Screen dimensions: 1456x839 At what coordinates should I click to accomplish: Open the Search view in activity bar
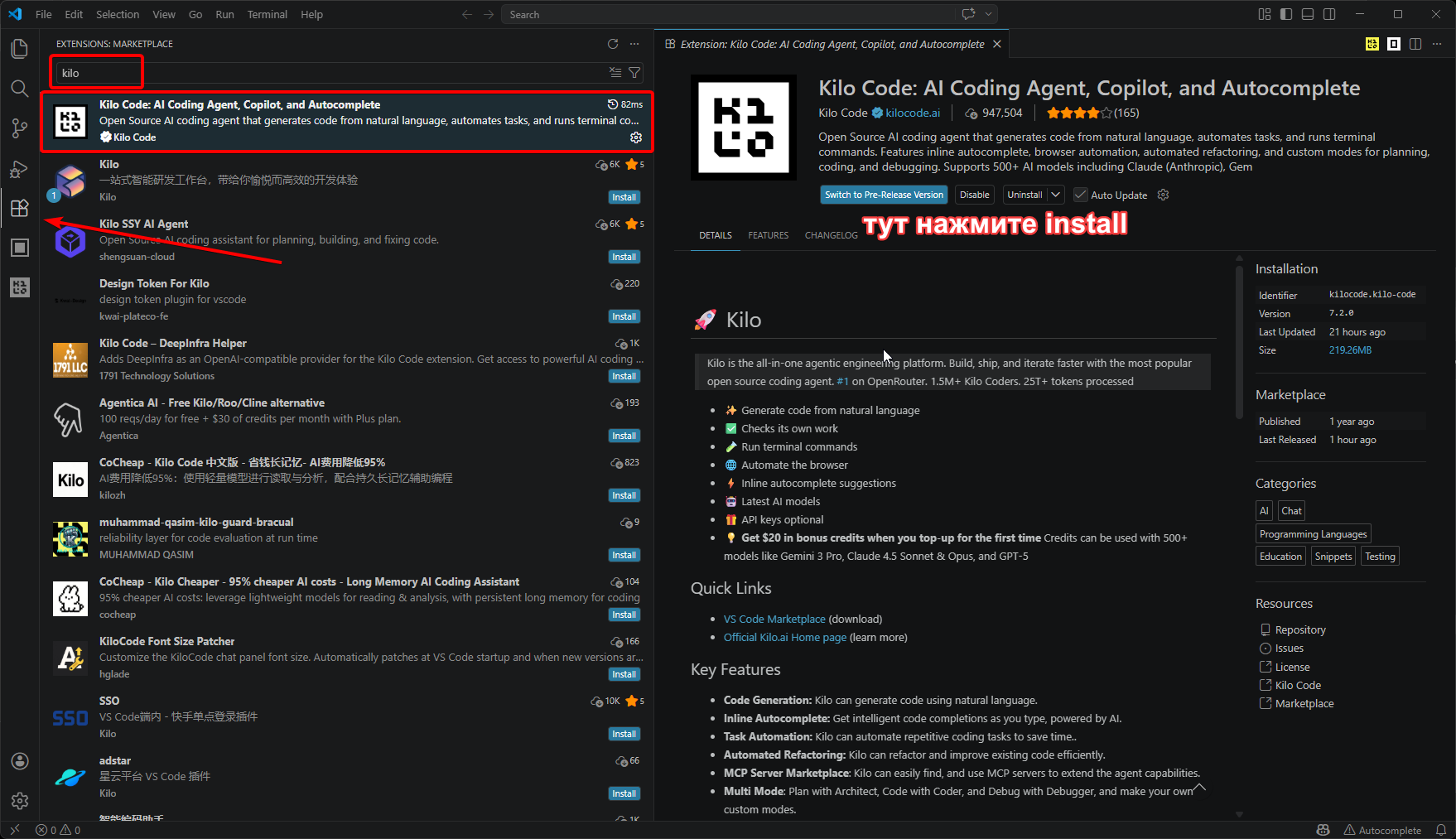tap(20, 89)
